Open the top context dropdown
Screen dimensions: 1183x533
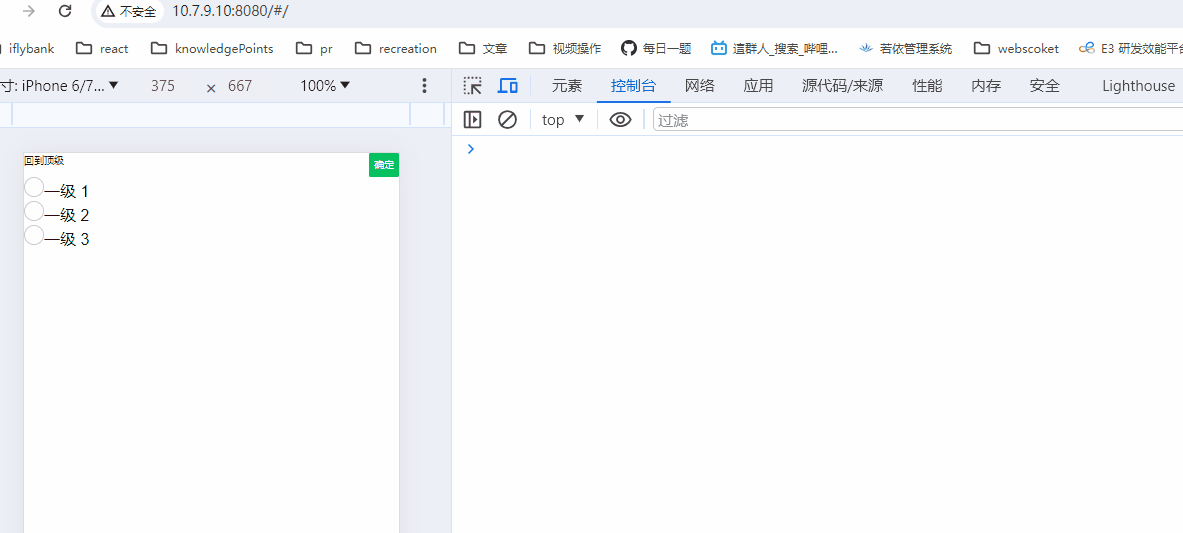(x=563, y=119)
